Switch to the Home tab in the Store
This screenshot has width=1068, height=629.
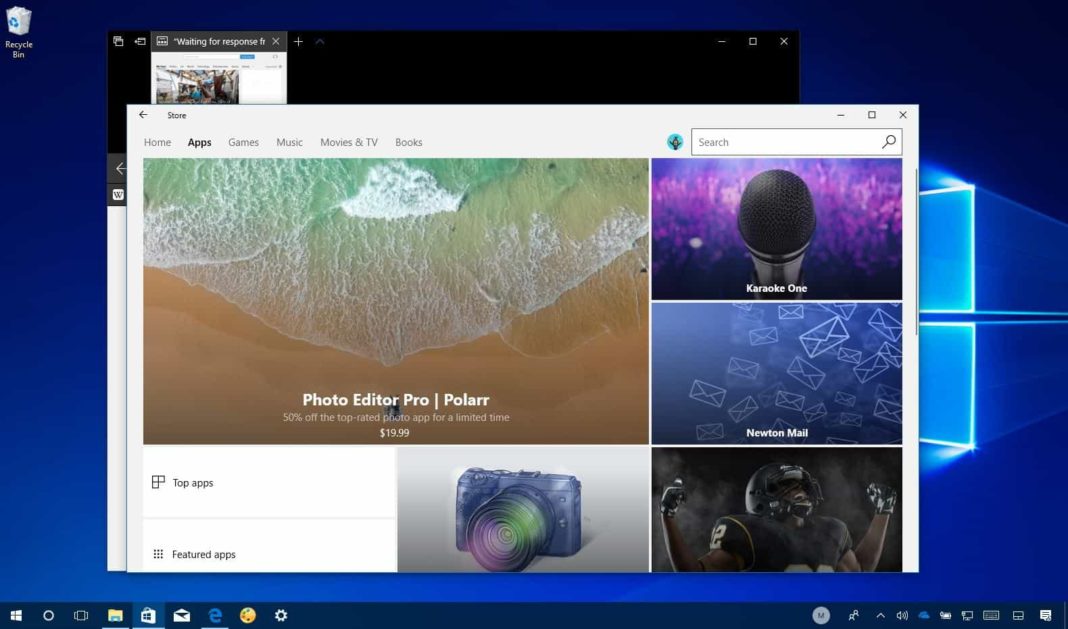pos(157,142)
